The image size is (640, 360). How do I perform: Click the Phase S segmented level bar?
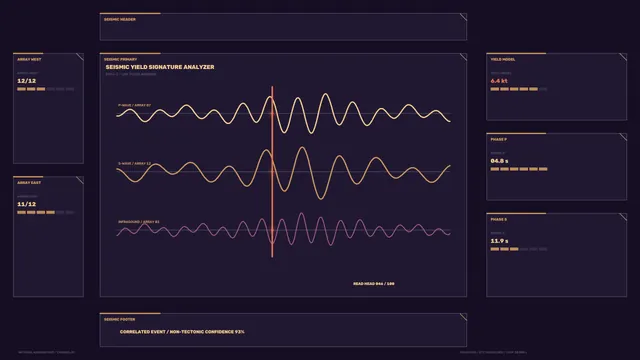click(519, 249)
